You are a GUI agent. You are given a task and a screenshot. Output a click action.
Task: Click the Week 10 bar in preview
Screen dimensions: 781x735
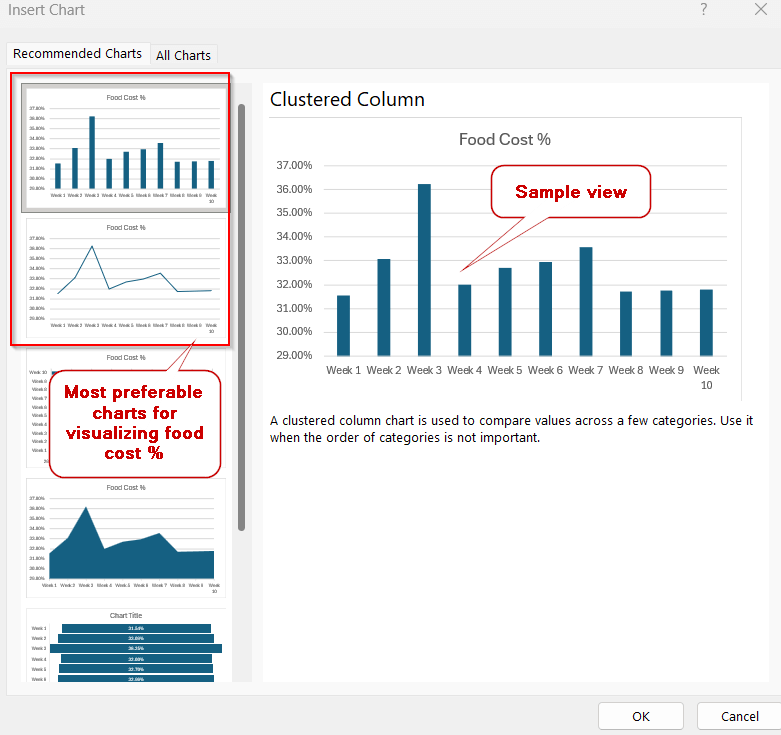click(x=706, y=322)
